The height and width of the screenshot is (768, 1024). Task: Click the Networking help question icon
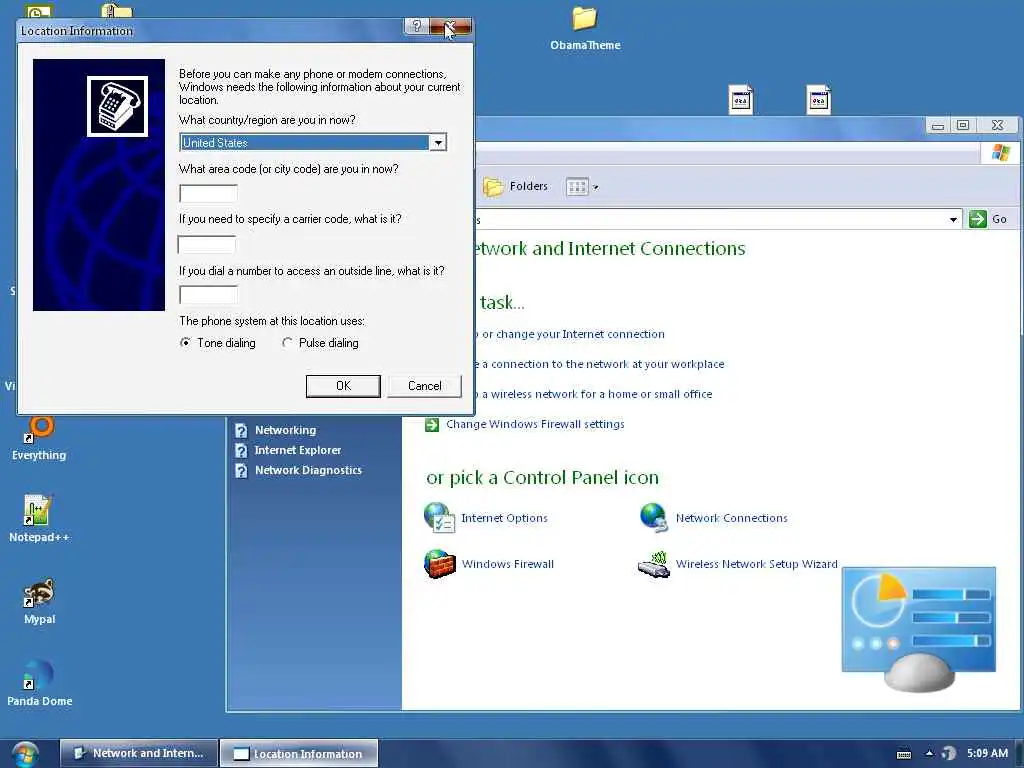(241, 430)
